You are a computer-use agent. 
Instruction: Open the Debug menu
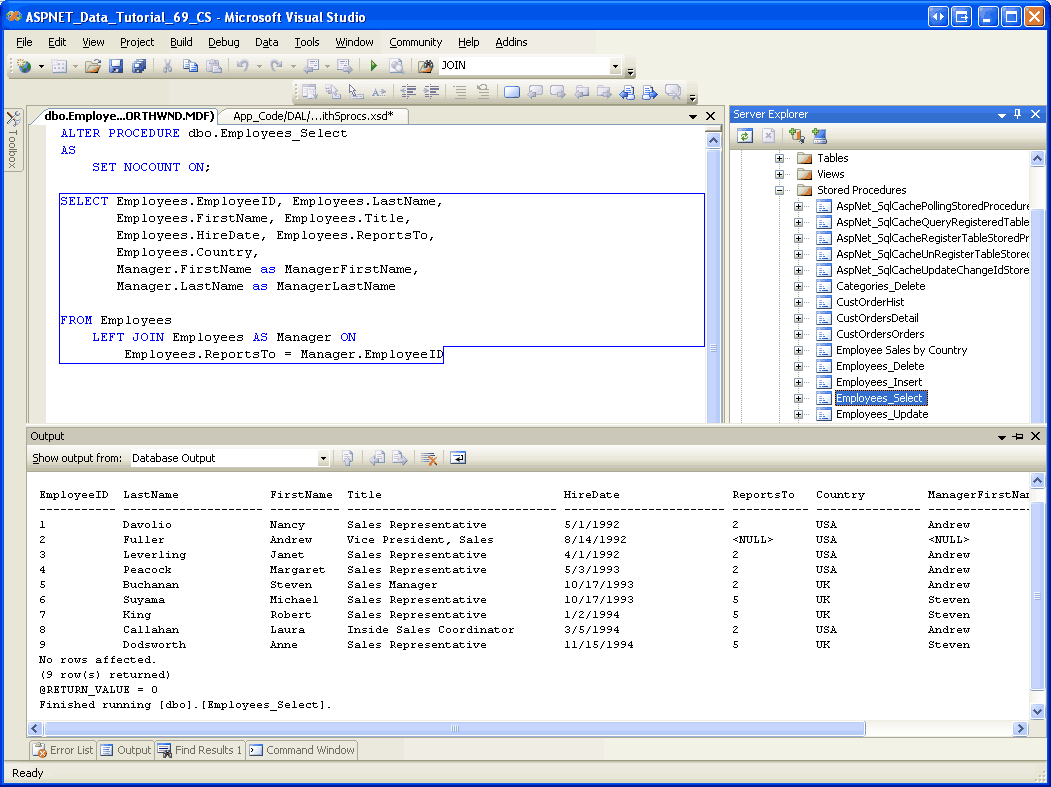pos(223,42)
